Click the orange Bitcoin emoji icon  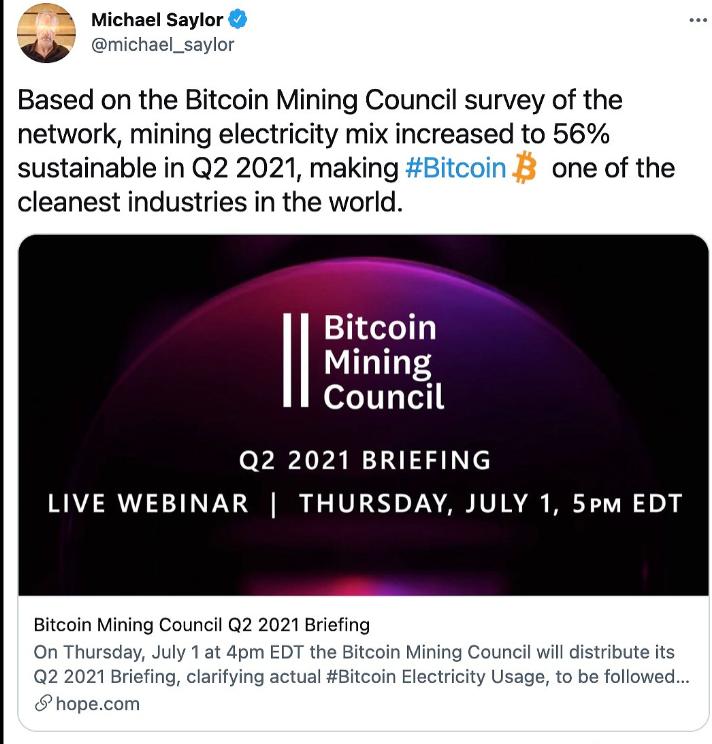524,168
